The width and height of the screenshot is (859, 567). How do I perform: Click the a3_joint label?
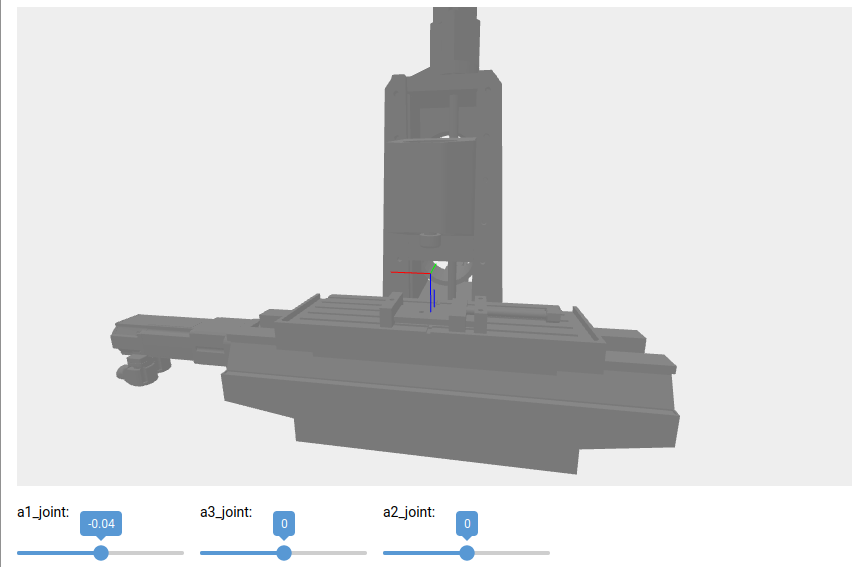[226, 512]
